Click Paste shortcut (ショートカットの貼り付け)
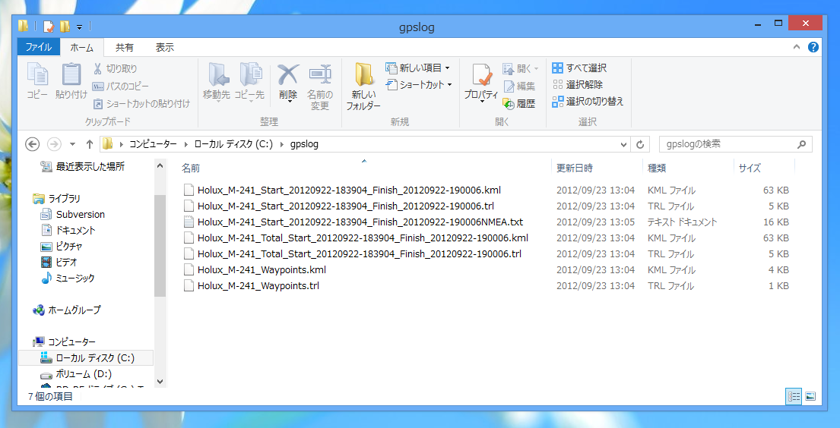This screenshot has height=428, width=840. [x=141, y=103]
